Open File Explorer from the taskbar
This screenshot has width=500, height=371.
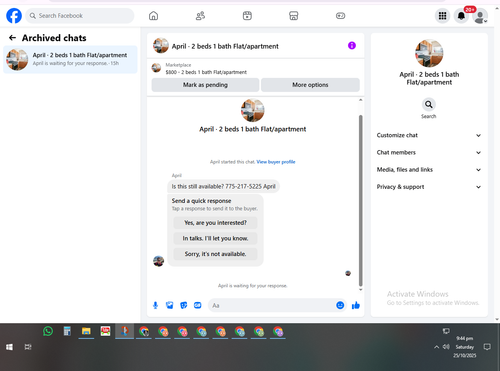tap(86, 331)
